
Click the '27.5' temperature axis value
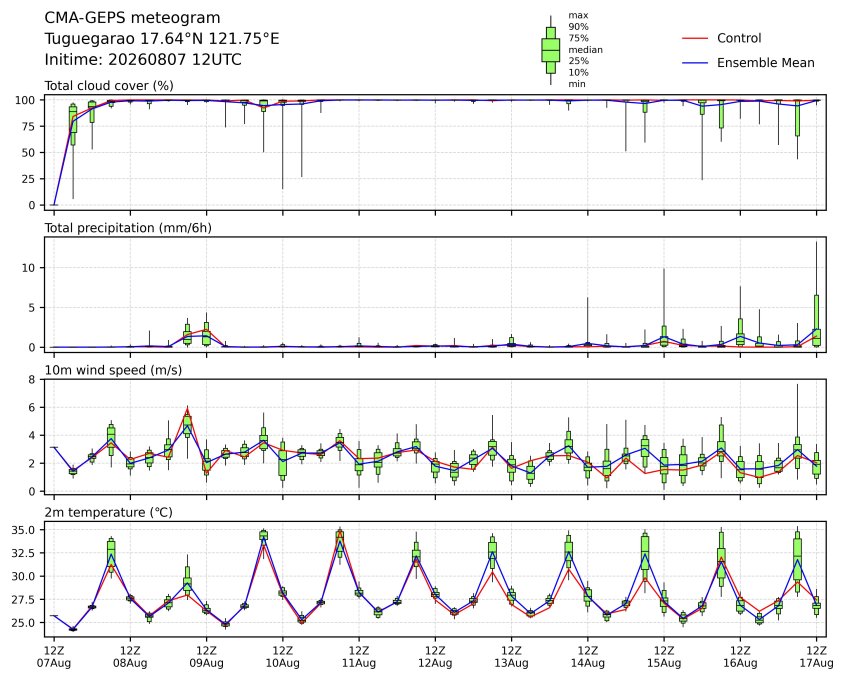(24, 600)
